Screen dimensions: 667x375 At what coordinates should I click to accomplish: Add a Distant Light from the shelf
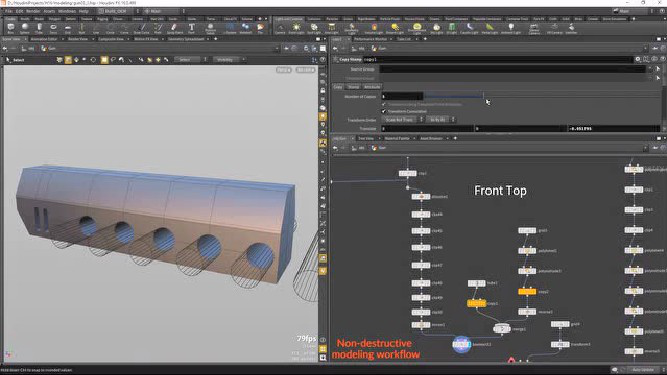click(x=395, y=28)
